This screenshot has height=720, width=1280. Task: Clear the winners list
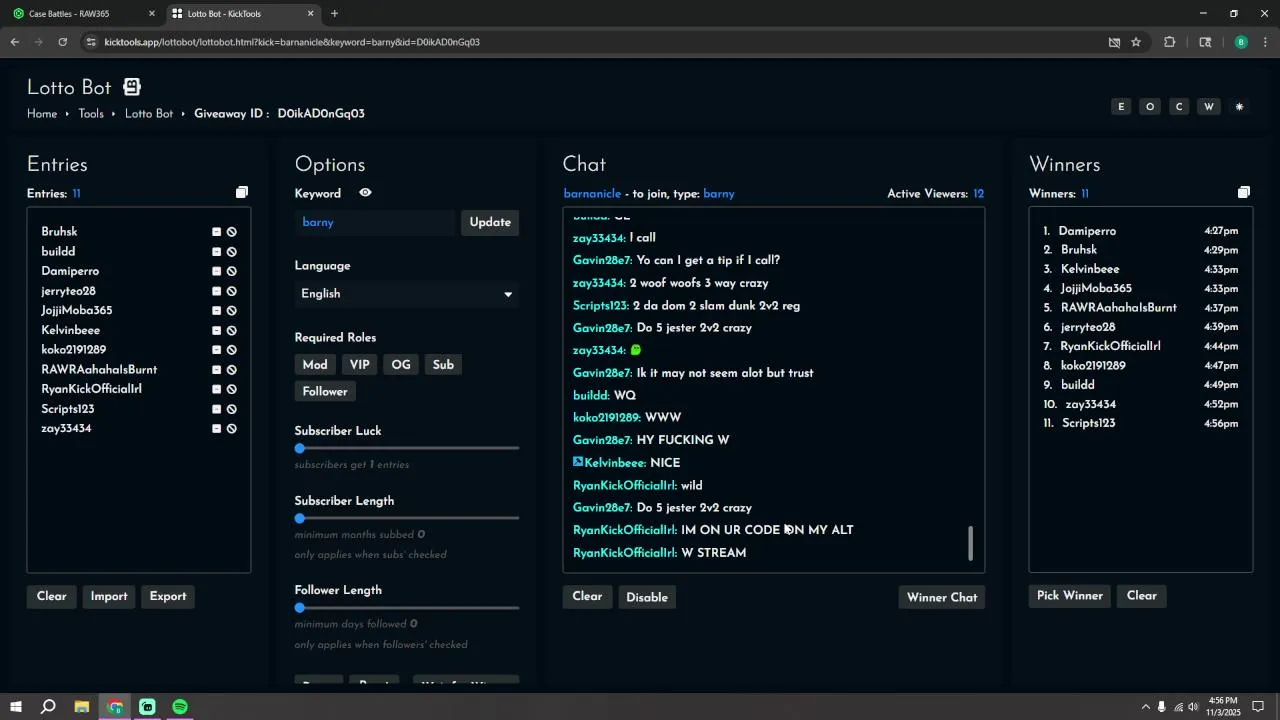click(1141, 596)
